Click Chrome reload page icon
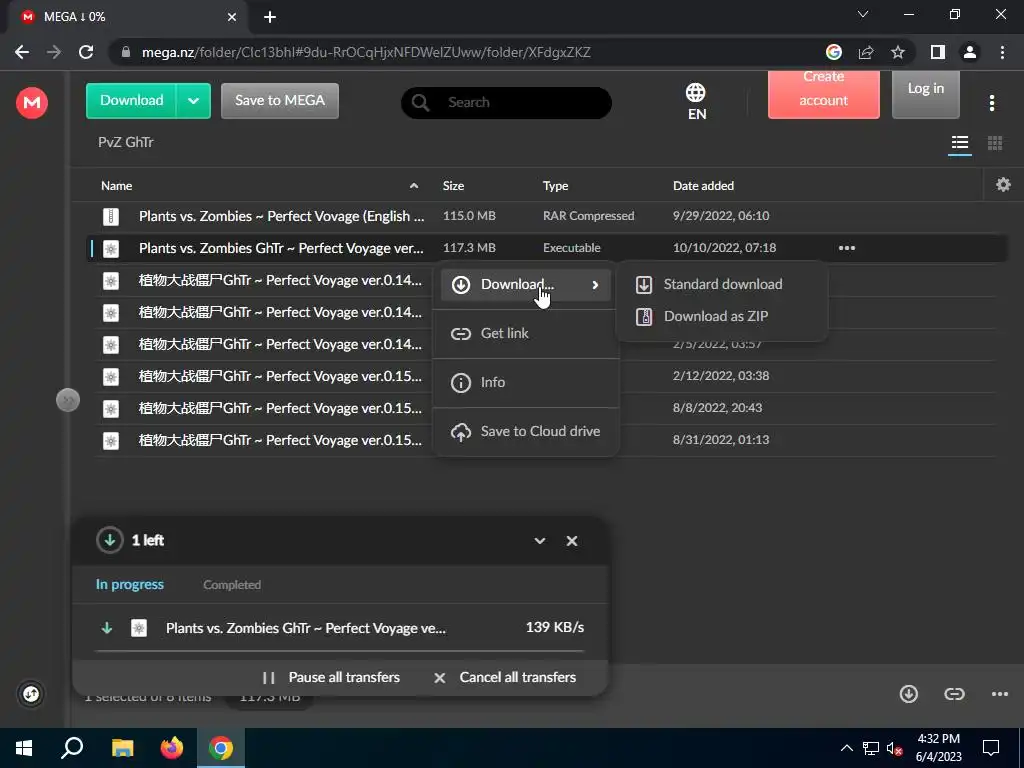The width and height of the screenshot is (1024, 768). 86,52
